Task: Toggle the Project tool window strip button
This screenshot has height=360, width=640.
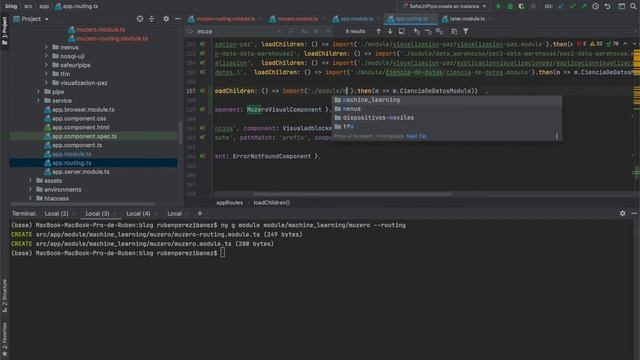Action: (x=4, y=31)
